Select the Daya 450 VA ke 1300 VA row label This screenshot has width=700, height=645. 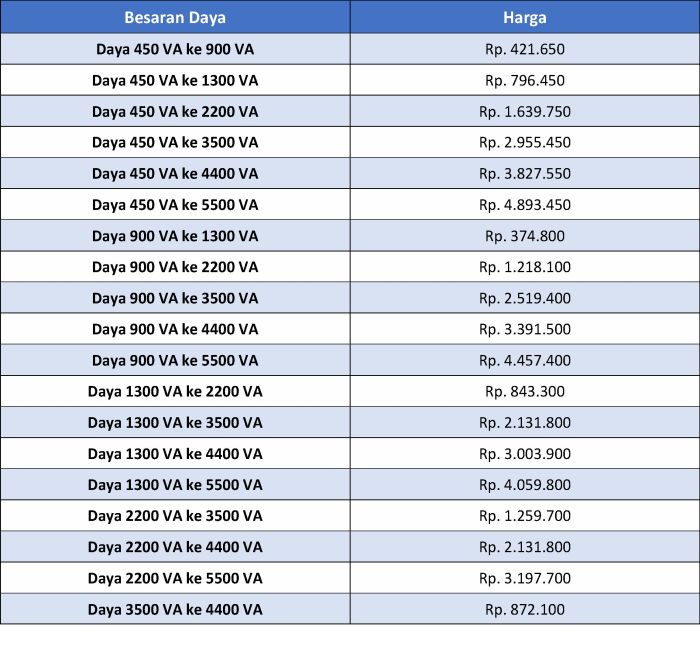175,80
